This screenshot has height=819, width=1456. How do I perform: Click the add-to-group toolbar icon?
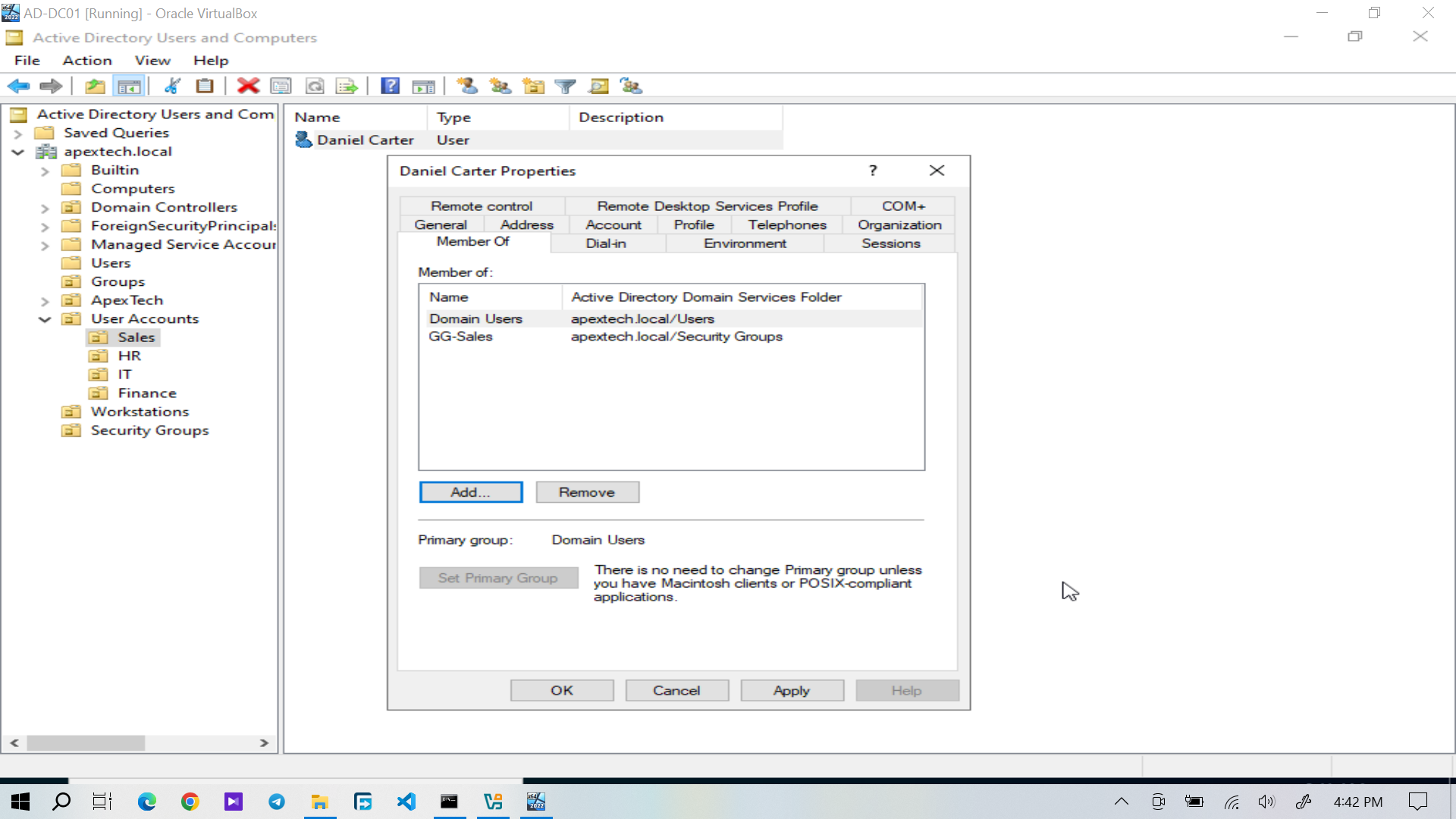pyautogui.click(x=631, y=86)
